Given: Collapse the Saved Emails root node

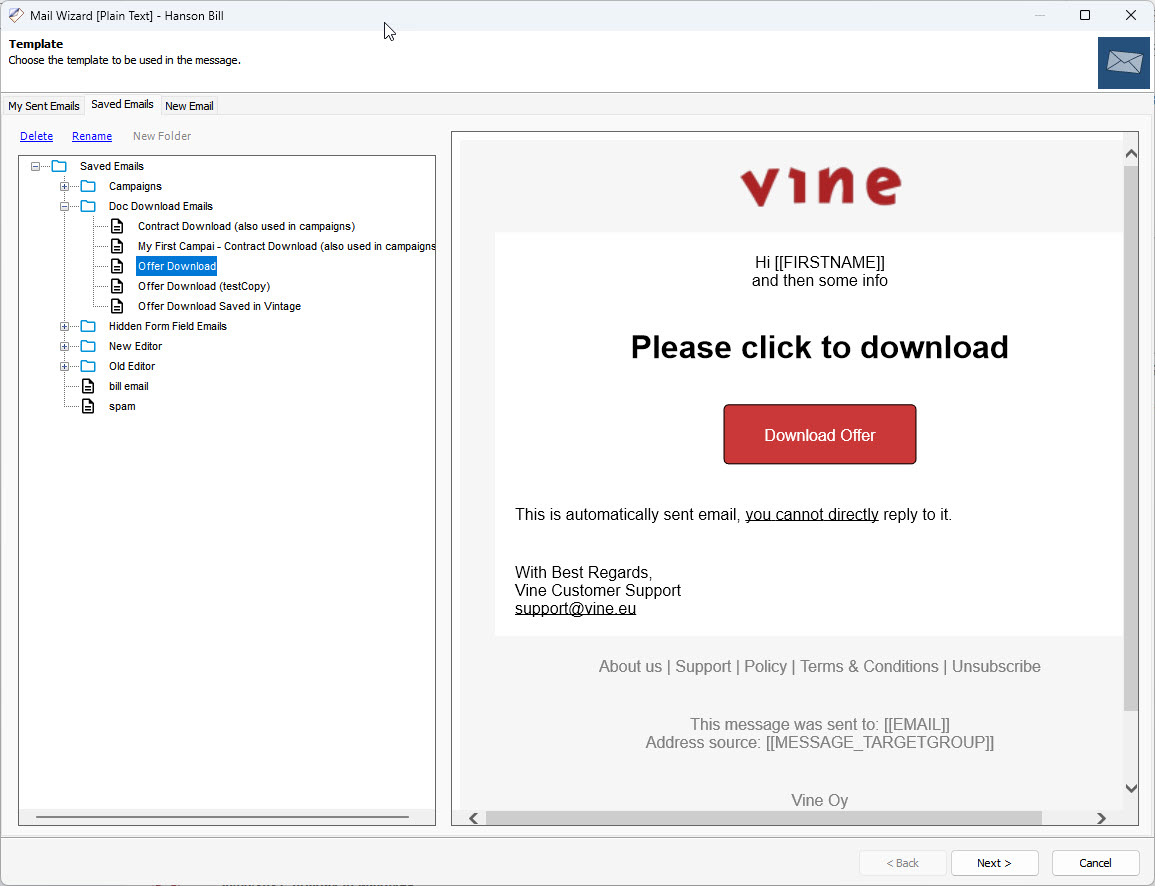Looking at the screenshot, I should pos(35,166).
